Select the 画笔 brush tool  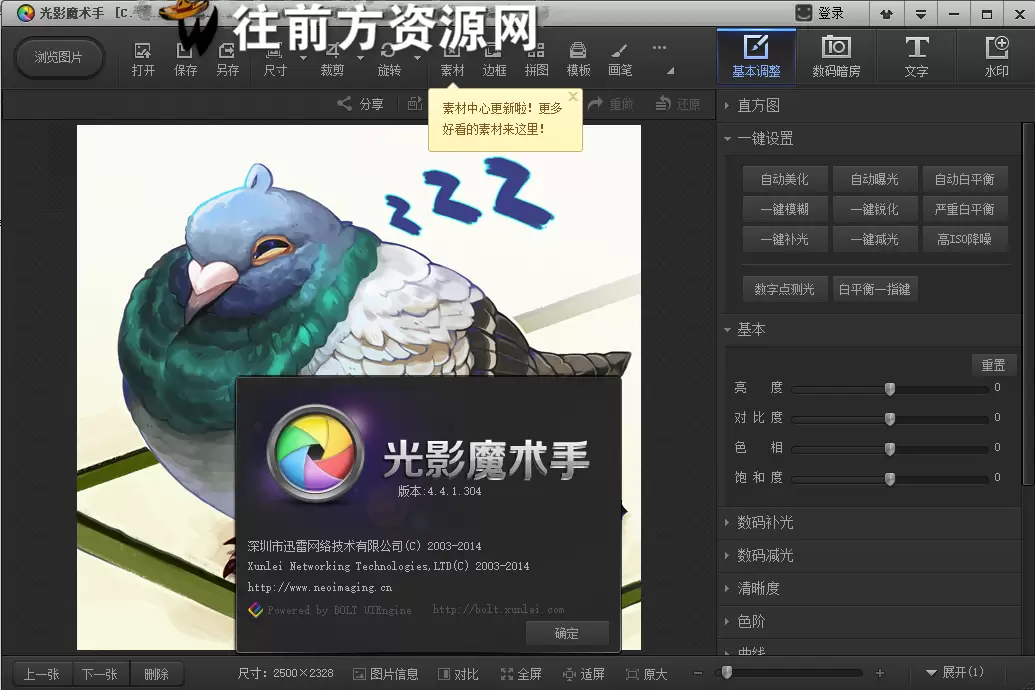click(620, 59)
